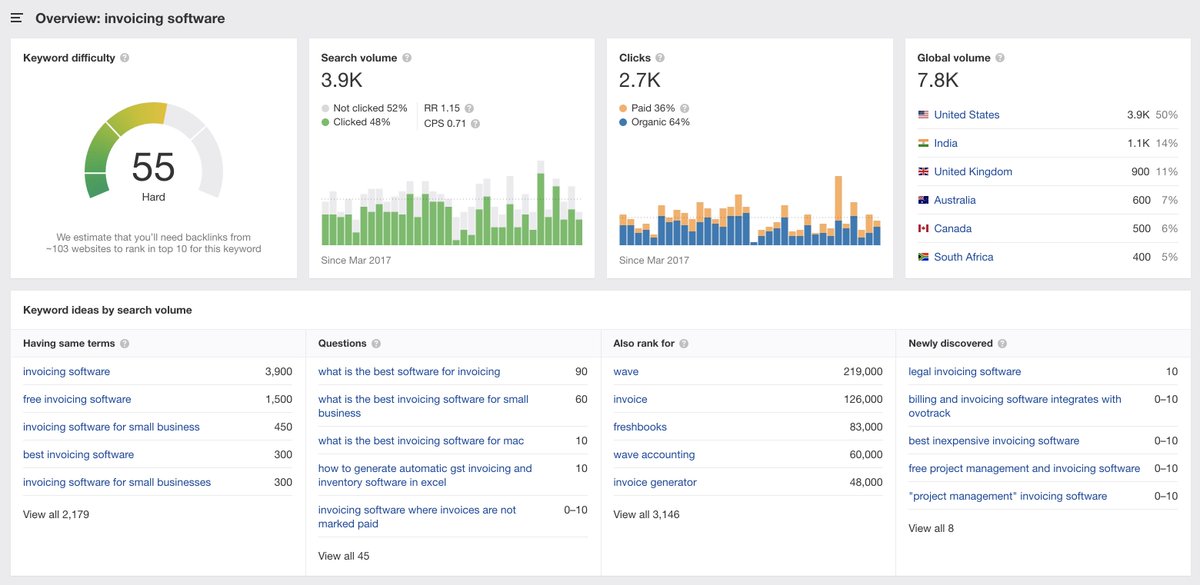The height and width of the screenshot is (585, 1200).
Task: Open the freshbooks keyword link
Action: pyautogui.click(x=640, y=427)
